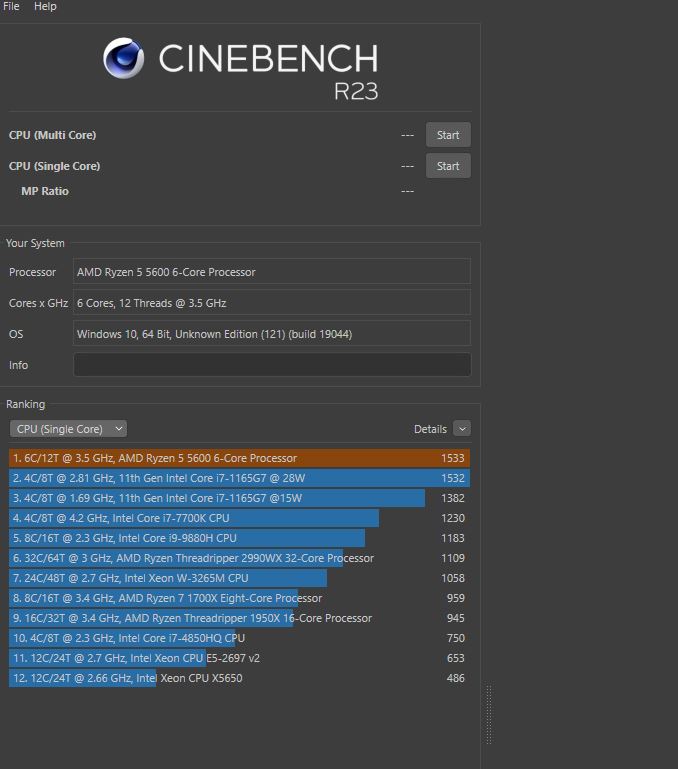Grab the dotted panel resize handle

pyautogui.click(x=489, y=715)
